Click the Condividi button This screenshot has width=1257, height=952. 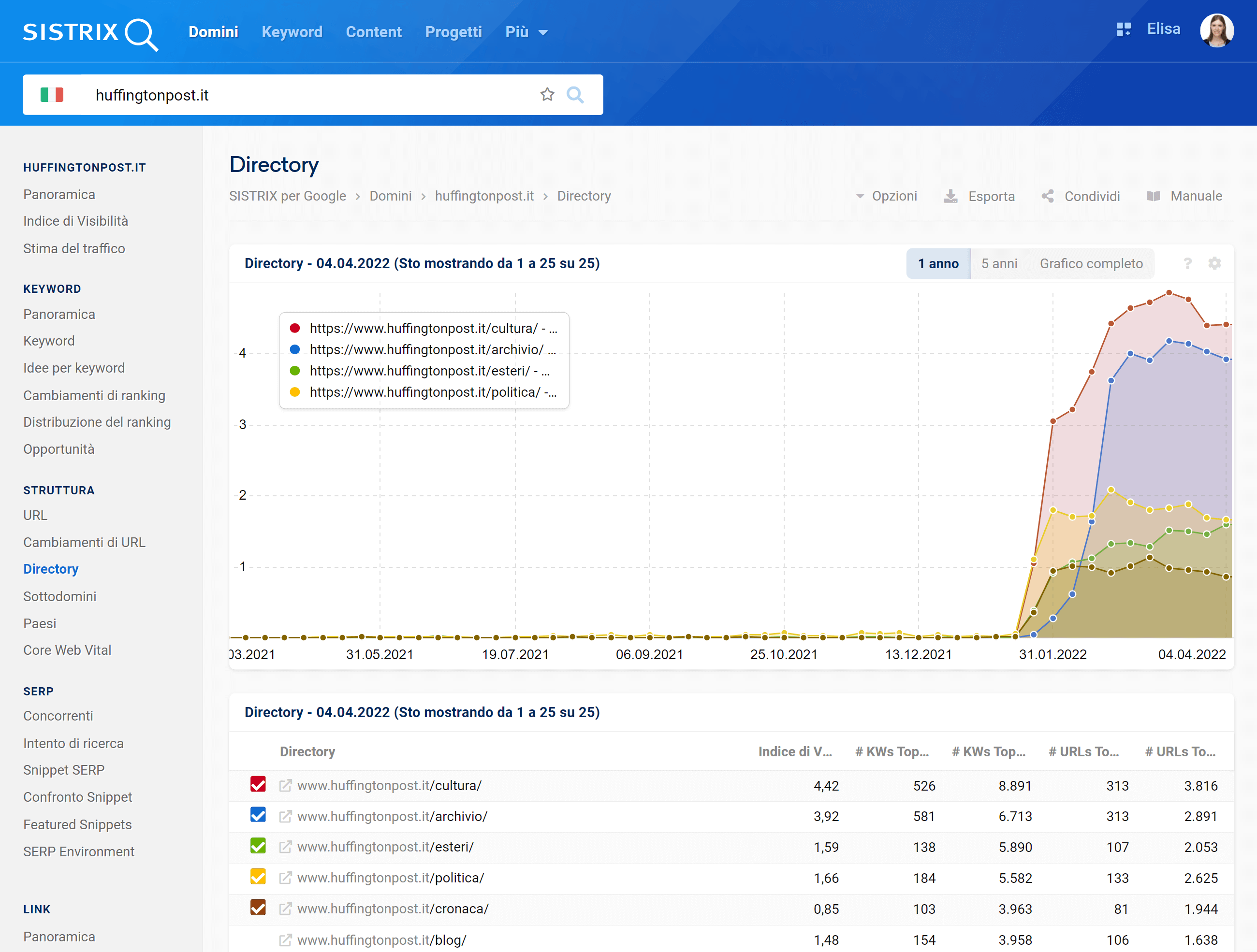point(1080,197)
